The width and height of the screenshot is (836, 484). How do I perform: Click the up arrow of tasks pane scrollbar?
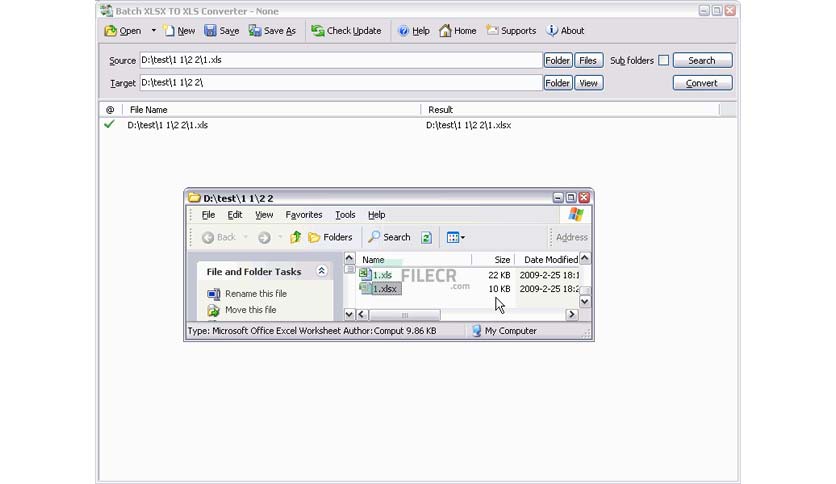coord(349,258)
